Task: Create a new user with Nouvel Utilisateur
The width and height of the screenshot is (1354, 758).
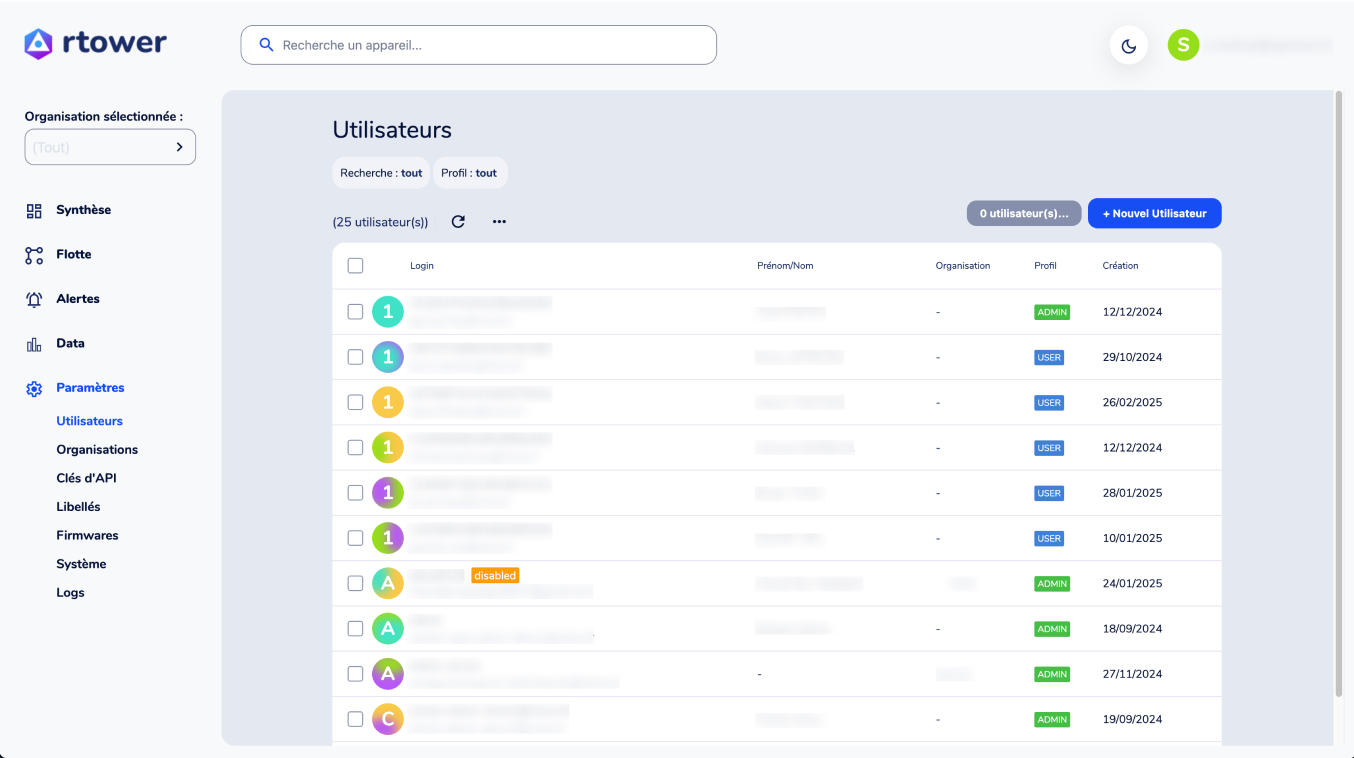Action: point(1154,213)
